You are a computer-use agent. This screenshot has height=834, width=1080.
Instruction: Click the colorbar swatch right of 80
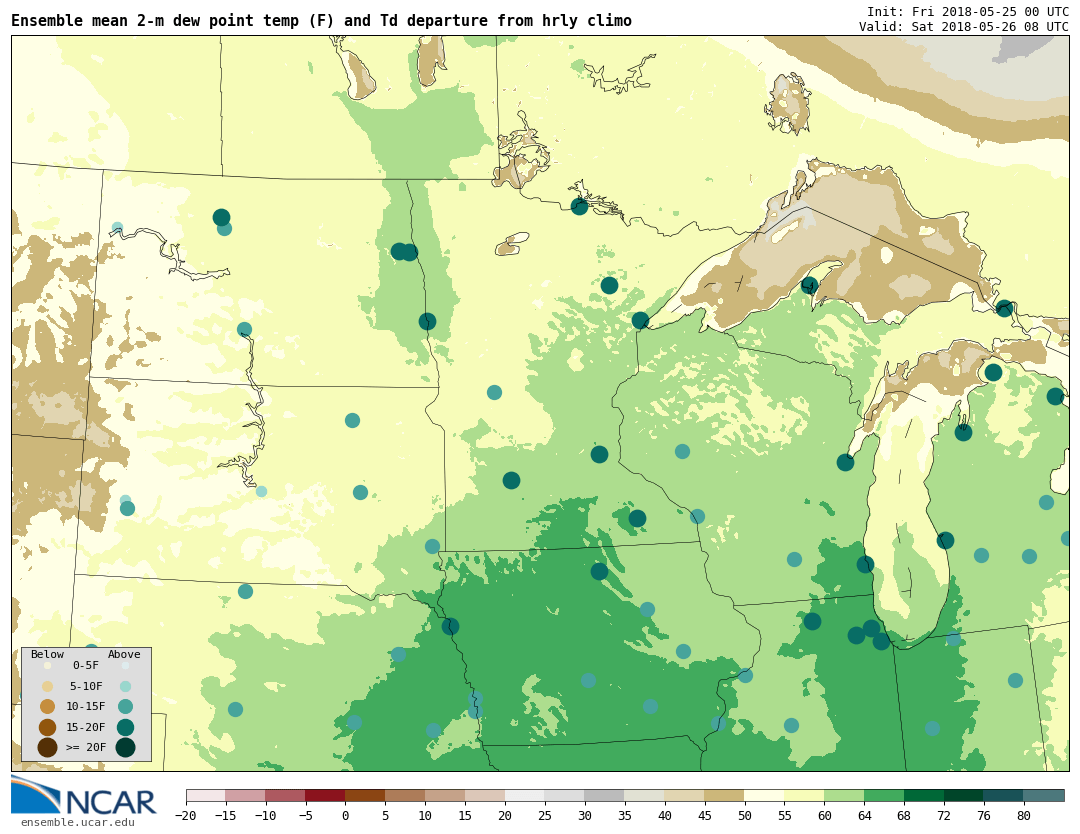coord(1044,796)
